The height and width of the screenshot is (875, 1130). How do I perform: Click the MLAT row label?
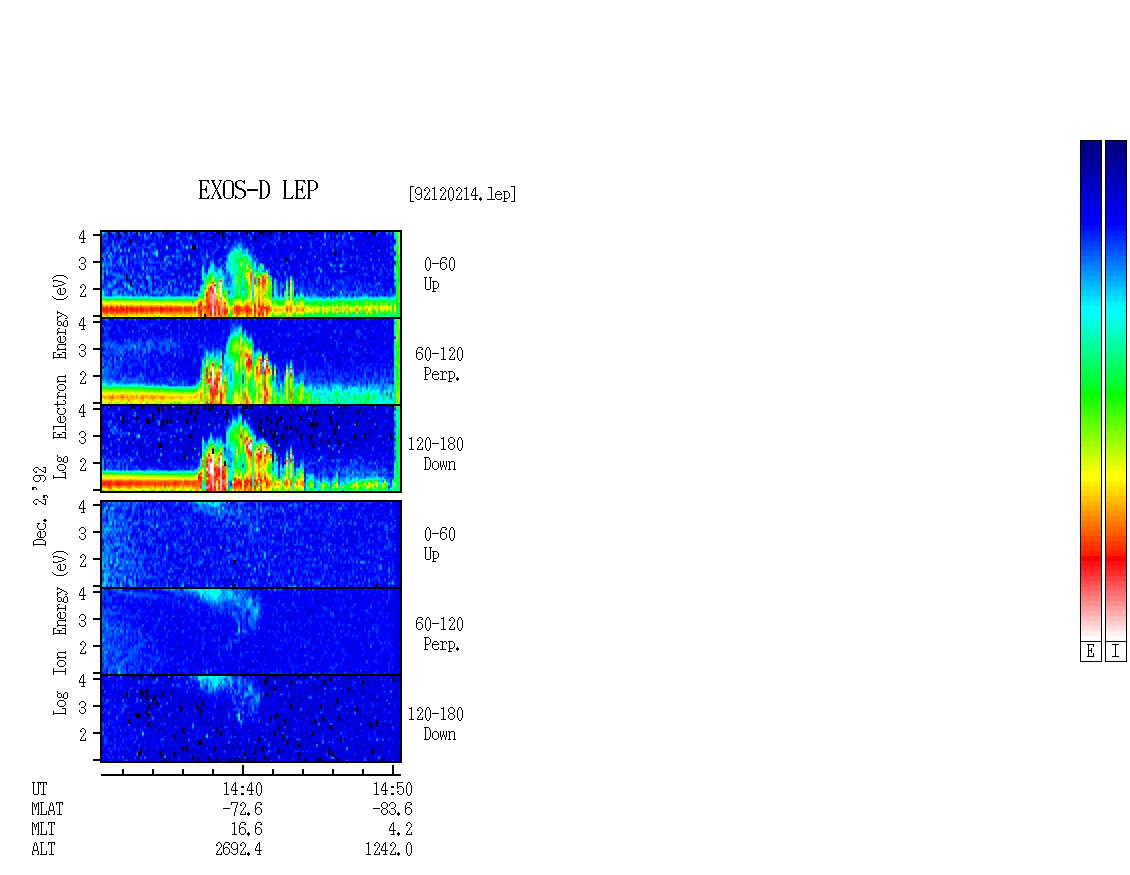pos(47,809)
